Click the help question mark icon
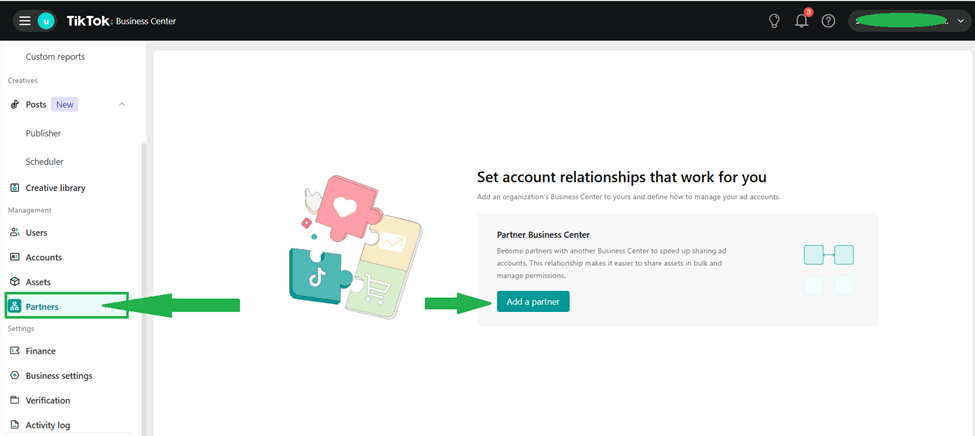Screen dimensions: 975x436 828,21
